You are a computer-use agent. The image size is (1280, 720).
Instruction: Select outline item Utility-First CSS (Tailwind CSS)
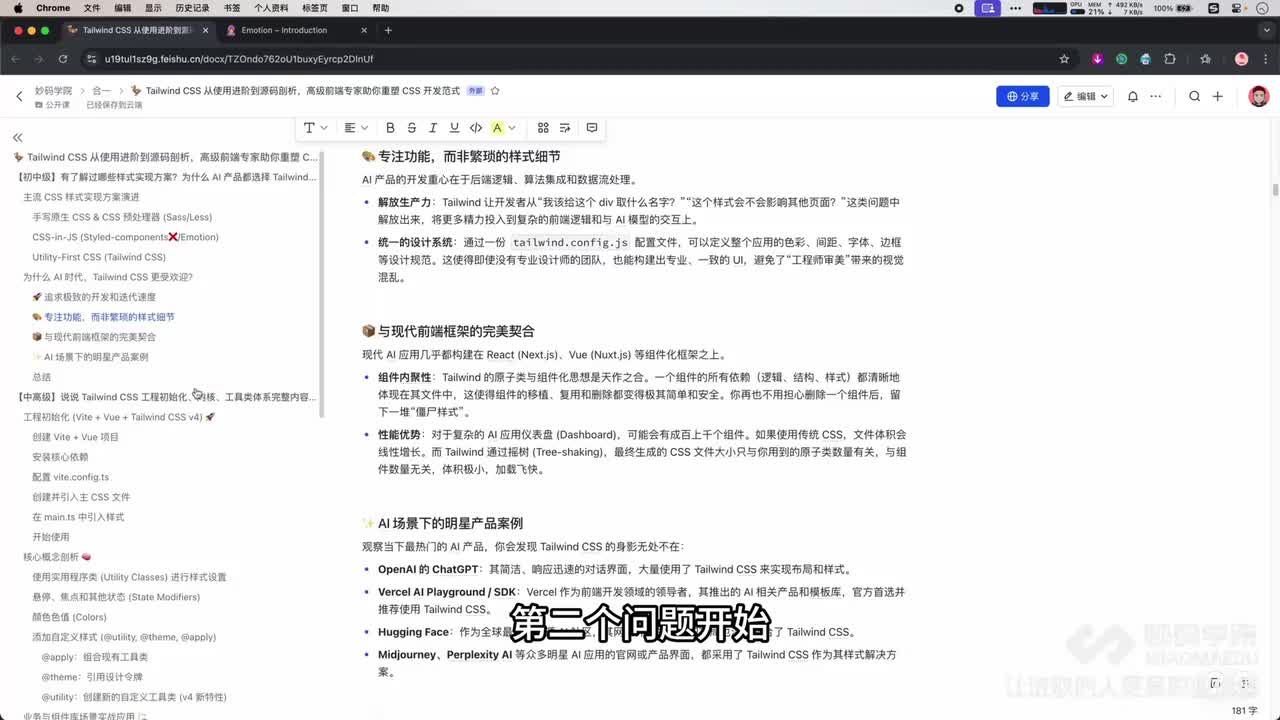pos(99,257)
